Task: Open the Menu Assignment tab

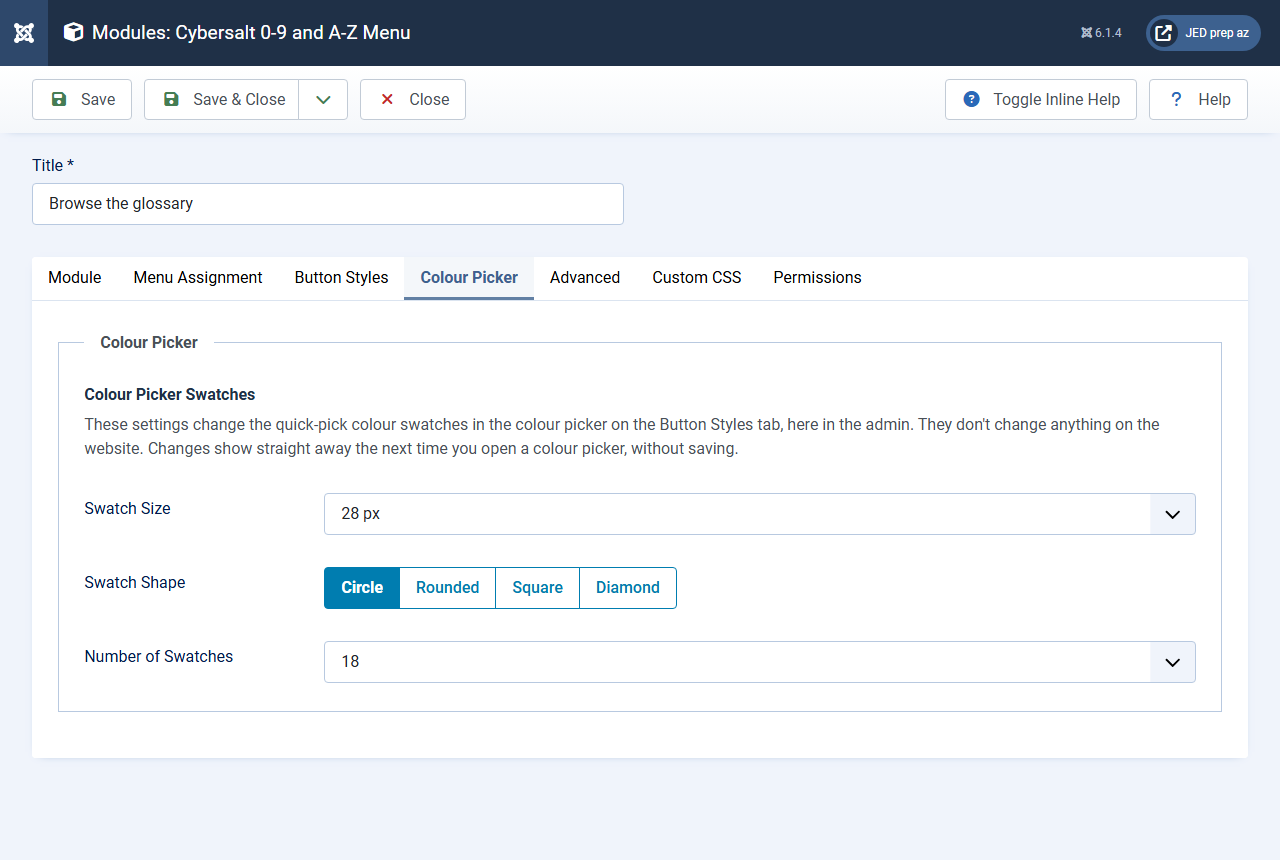Action: click(198, 278)
